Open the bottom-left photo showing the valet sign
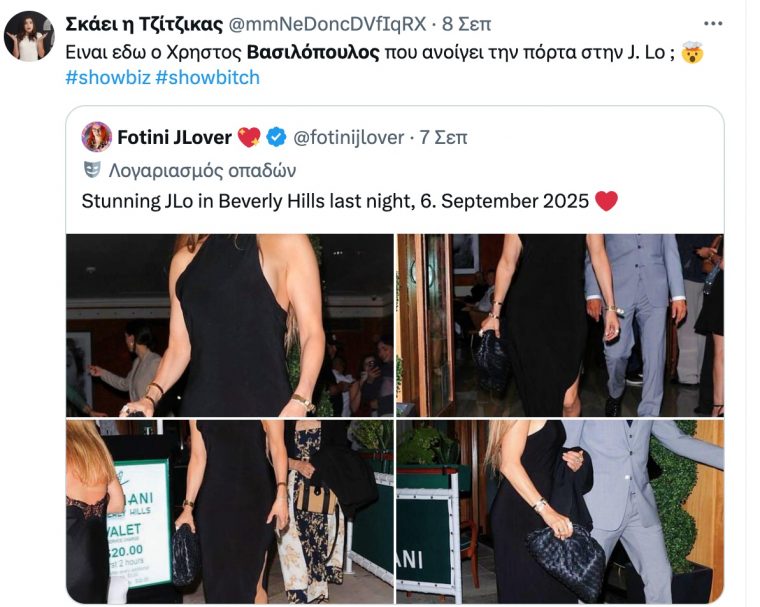The width and height of the screenshot is (760, 607). pos(229,511)
